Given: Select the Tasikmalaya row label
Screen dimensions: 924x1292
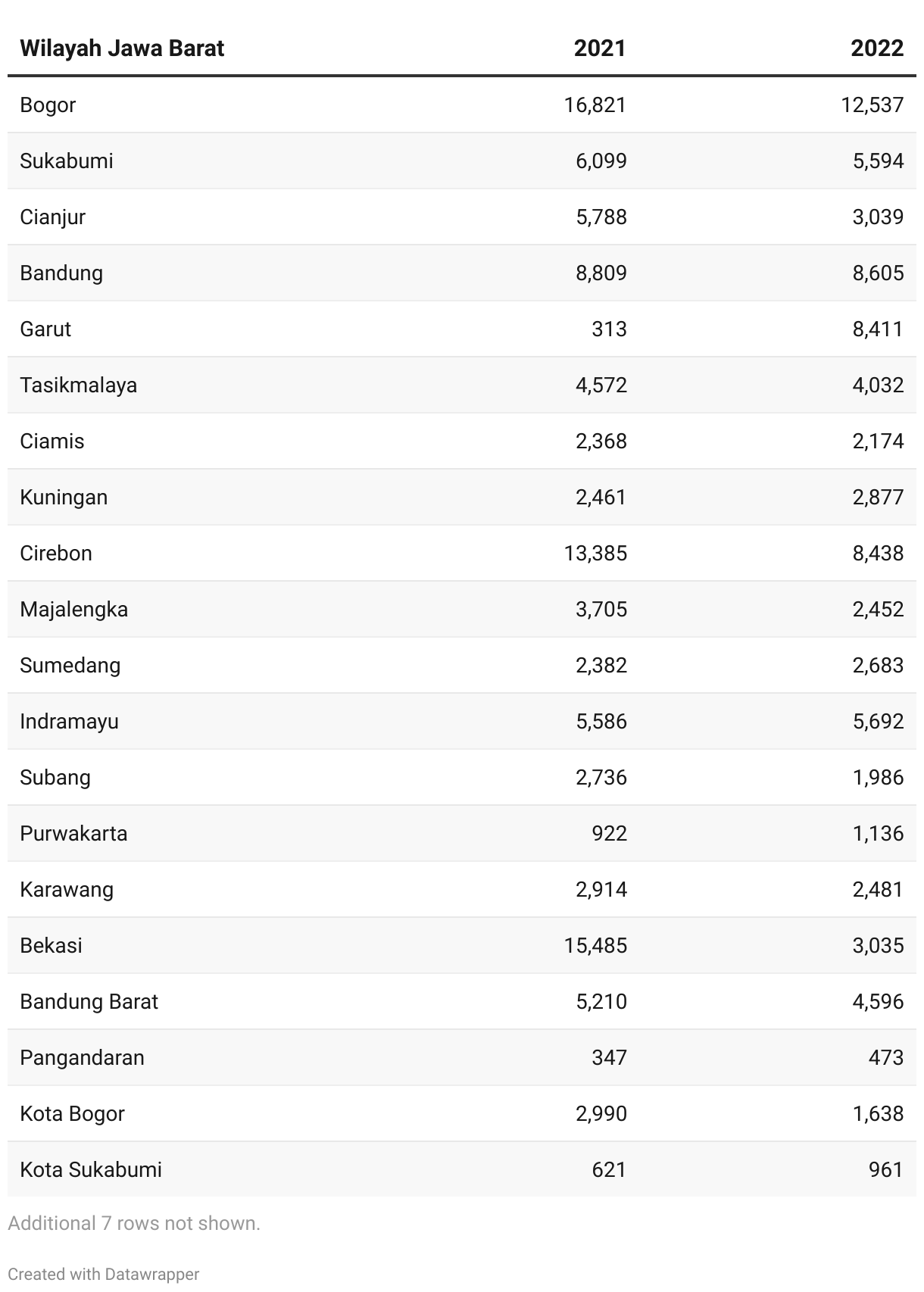Looking at the screenshot, I should tap(79, 385).
